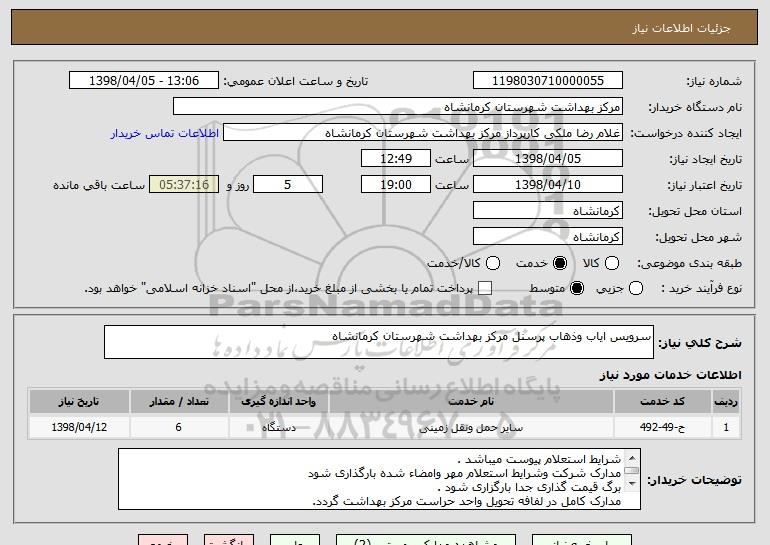Click the general need description text box
The image size is (770, 545).
point(379,342)
